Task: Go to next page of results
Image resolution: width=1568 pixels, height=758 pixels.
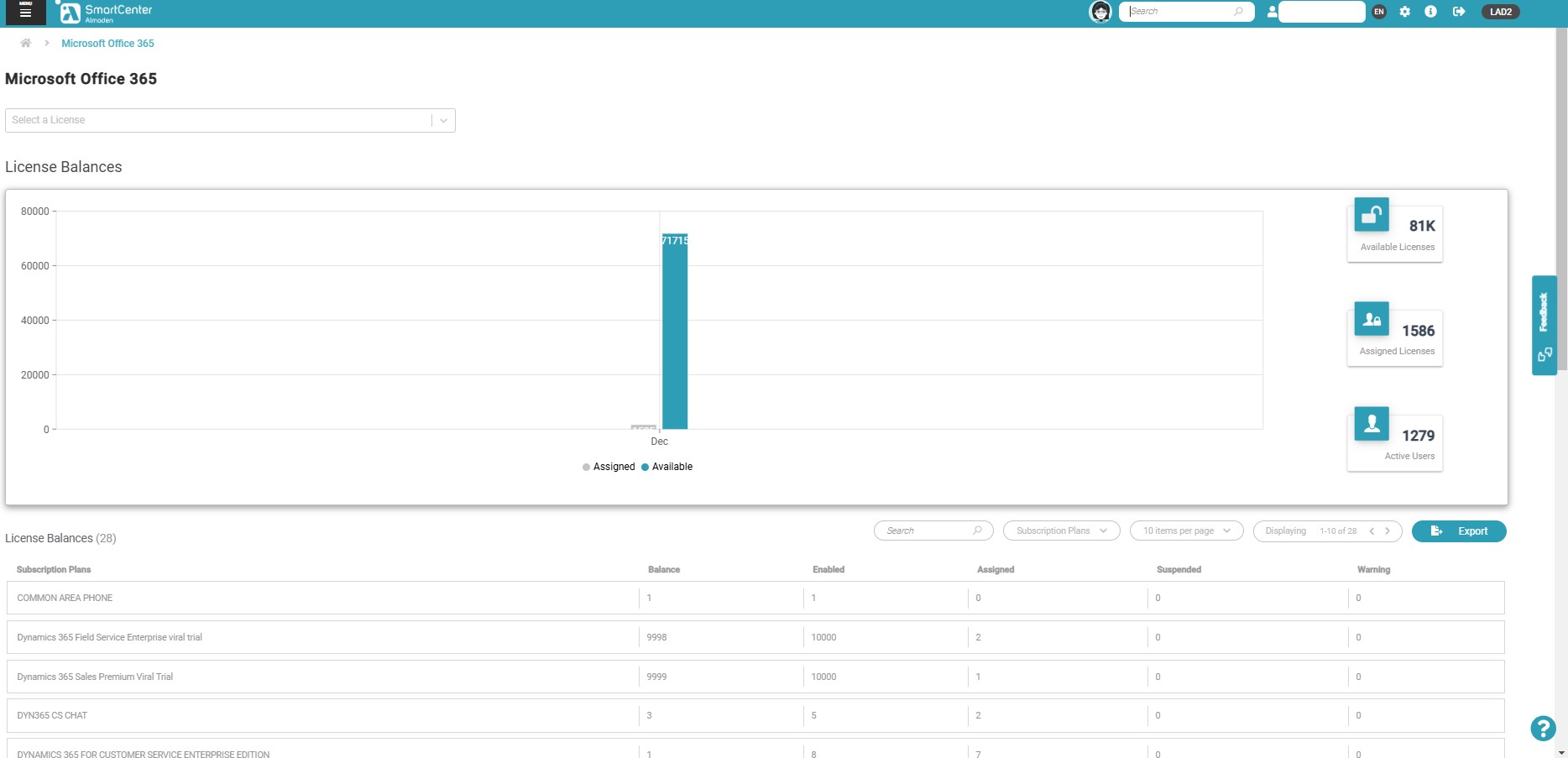Action: tap(1388, 531)
